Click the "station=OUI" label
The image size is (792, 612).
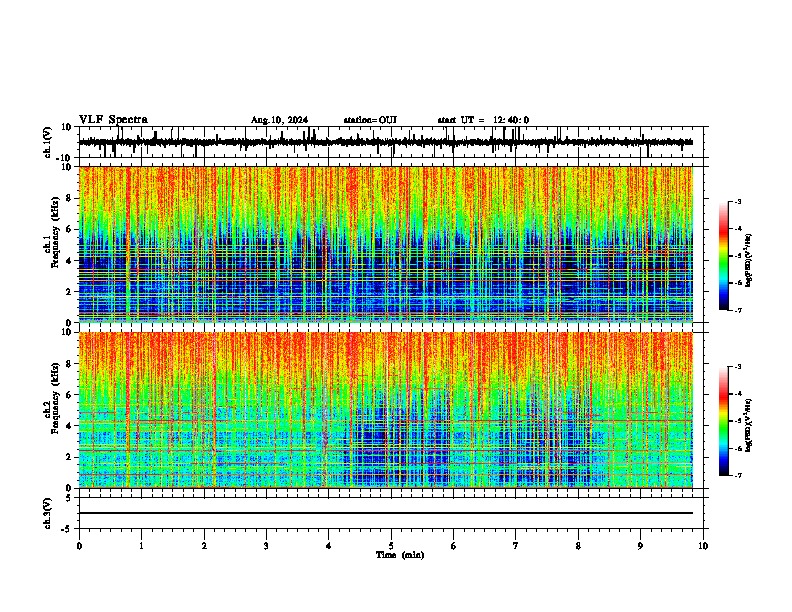(x=370, y=120)
